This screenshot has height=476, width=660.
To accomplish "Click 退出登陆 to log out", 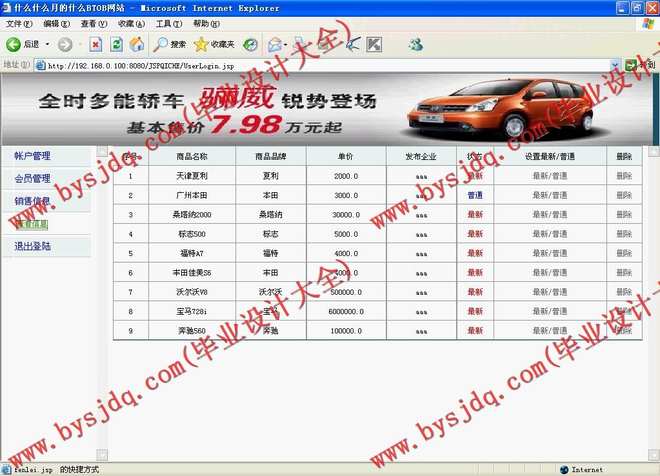I will [32, 245].
